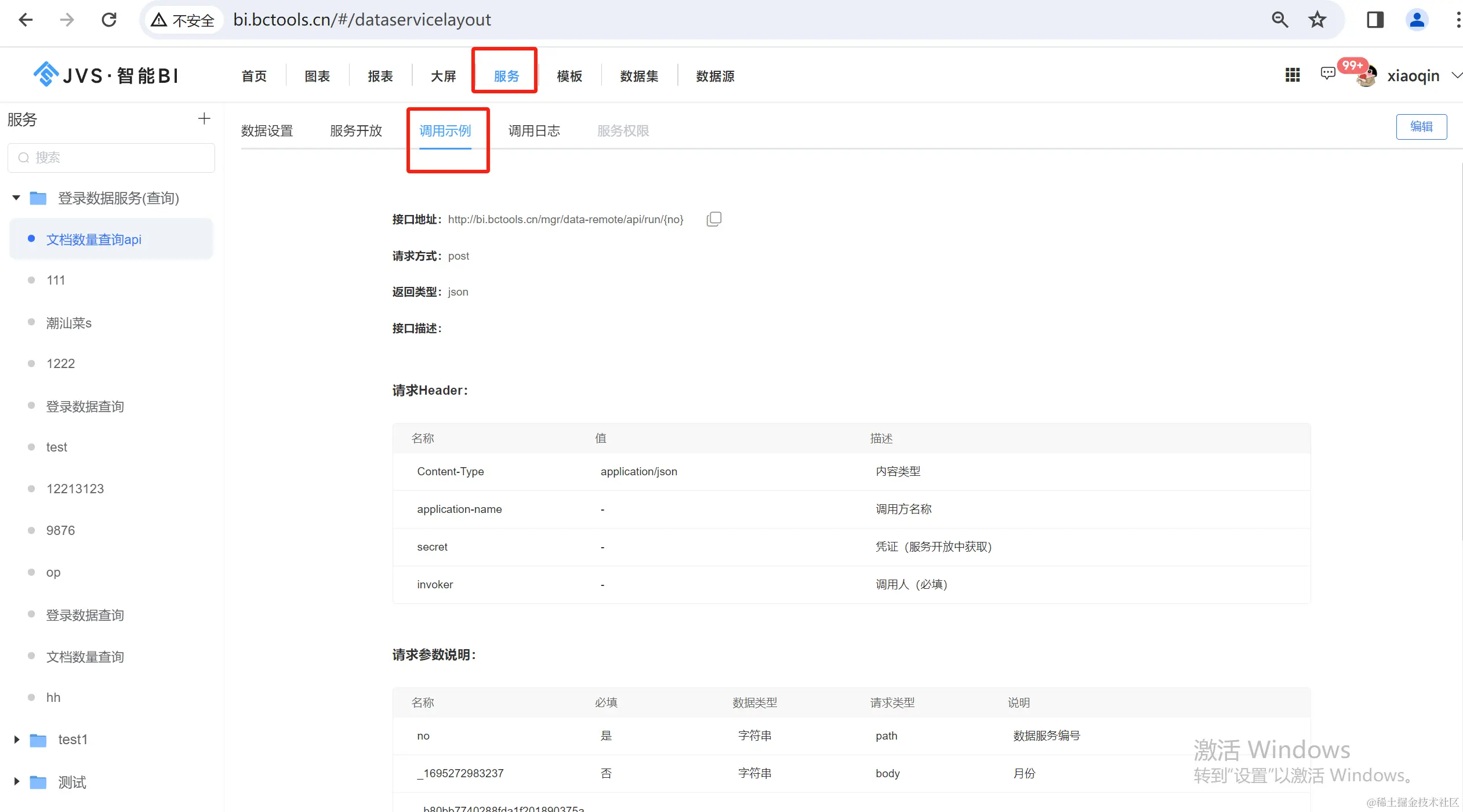Screen dimensions: 1463x812
Task: Bookmark this page with star icon
Action: click(x=1317, y=20)
